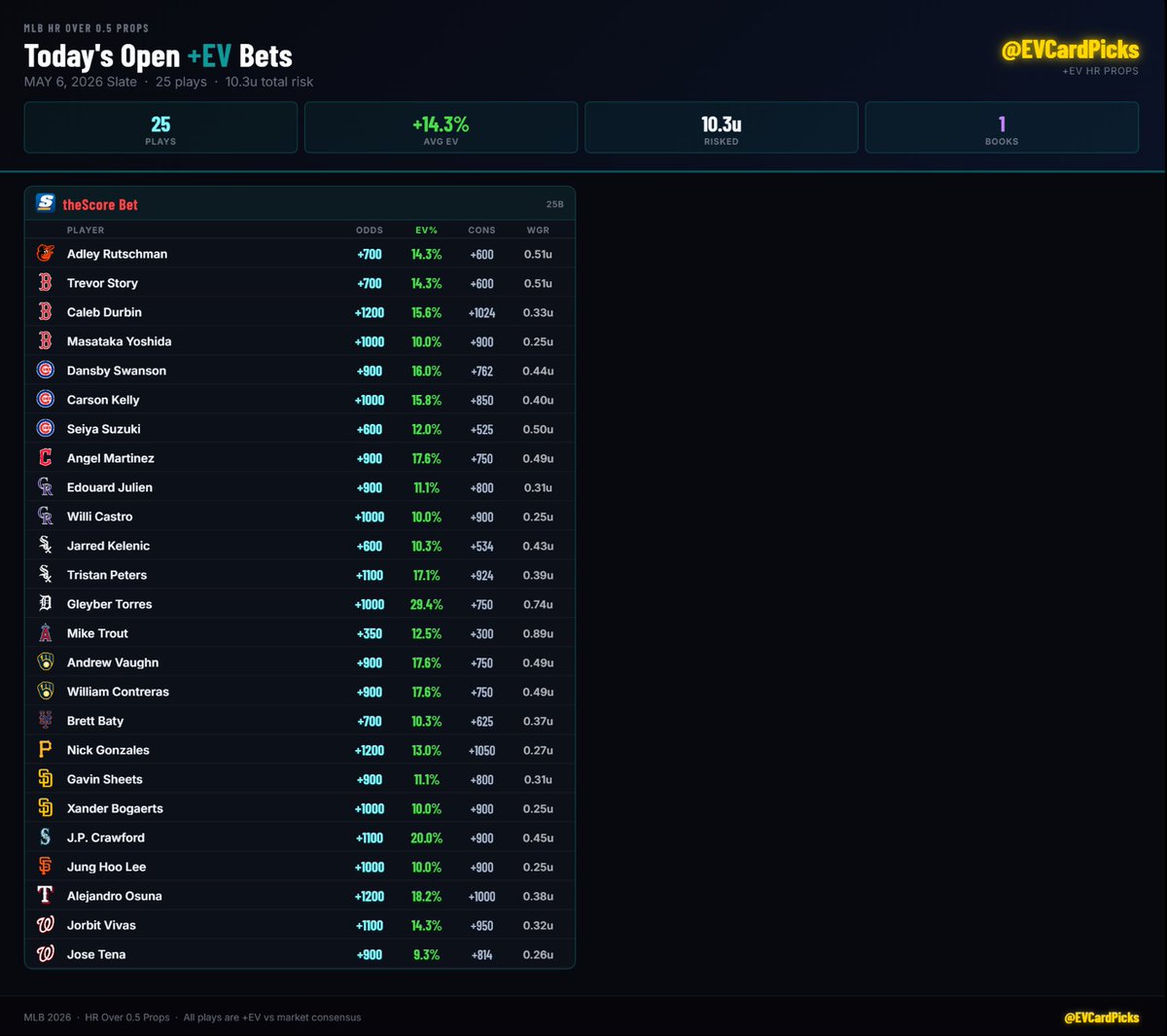Click the player name Adley Rutschman
Image resolution: width=1167 pixels, height=1036 pixels.
[x=117, y=254]
